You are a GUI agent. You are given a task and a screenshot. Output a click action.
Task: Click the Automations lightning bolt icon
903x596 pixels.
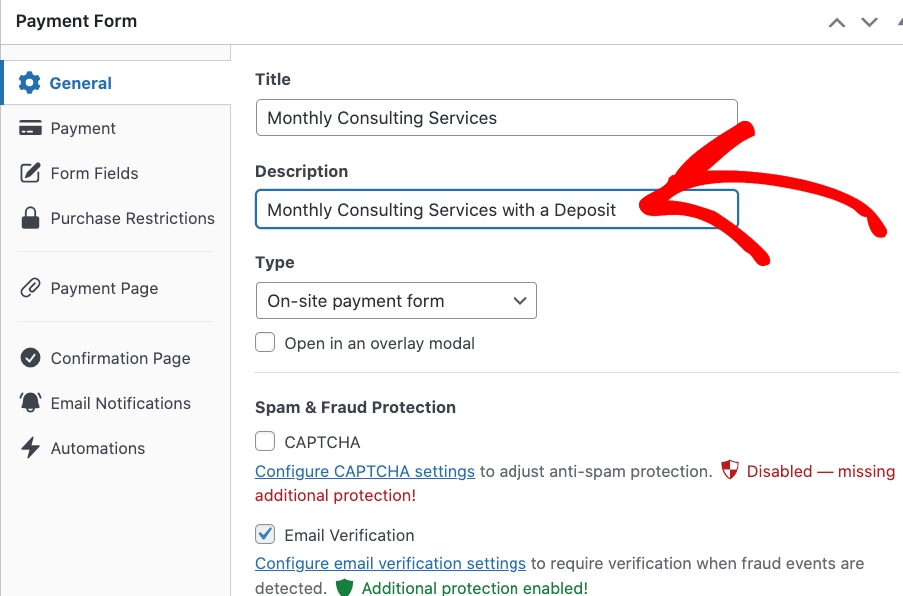click(x=31, y=448)
